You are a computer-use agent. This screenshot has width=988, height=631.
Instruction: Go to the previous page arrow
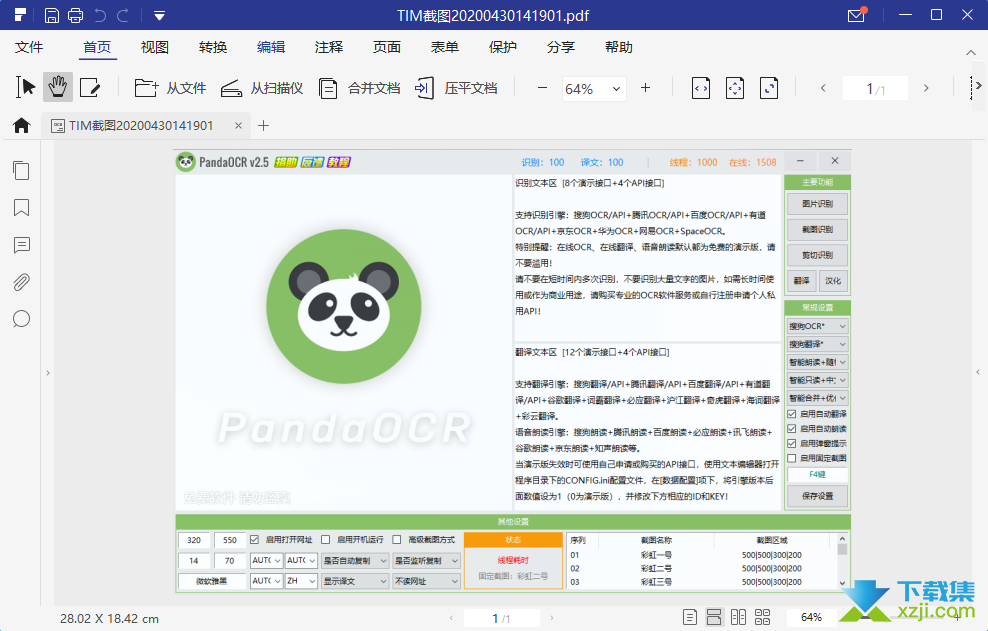coord(823,88)
